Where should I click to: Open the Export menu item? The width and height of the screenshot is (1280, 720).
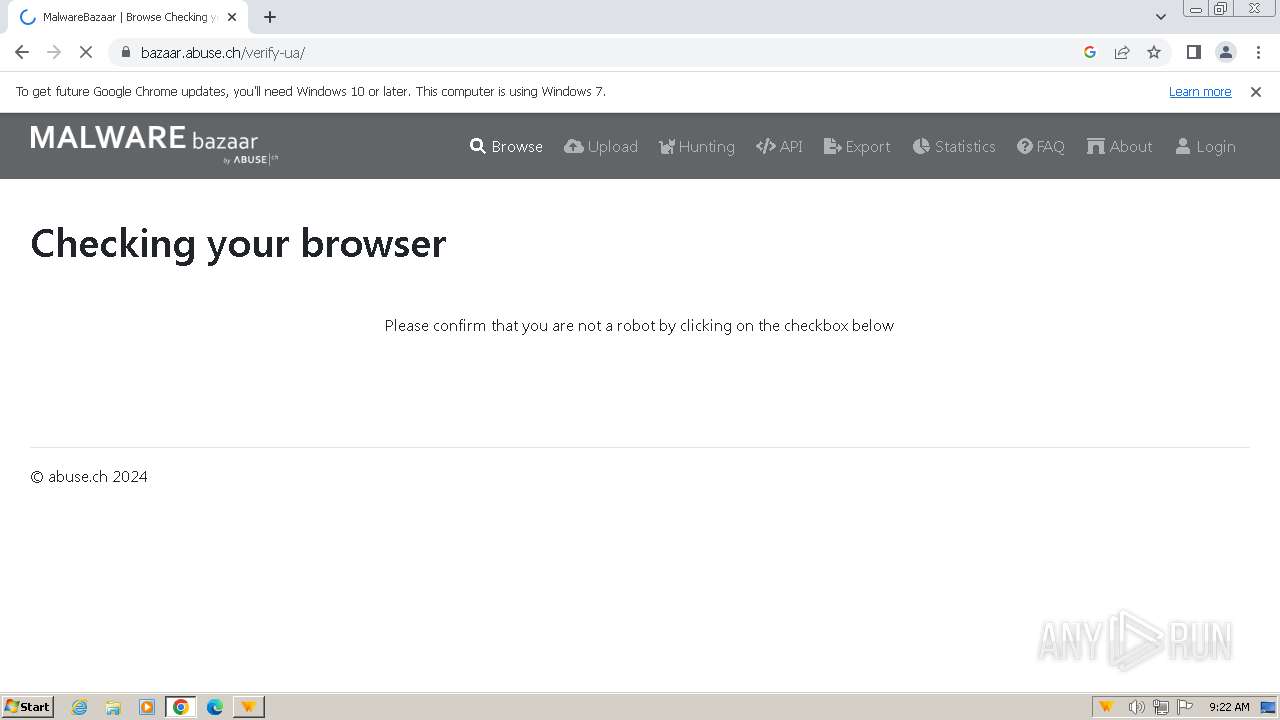pos(857,146)
